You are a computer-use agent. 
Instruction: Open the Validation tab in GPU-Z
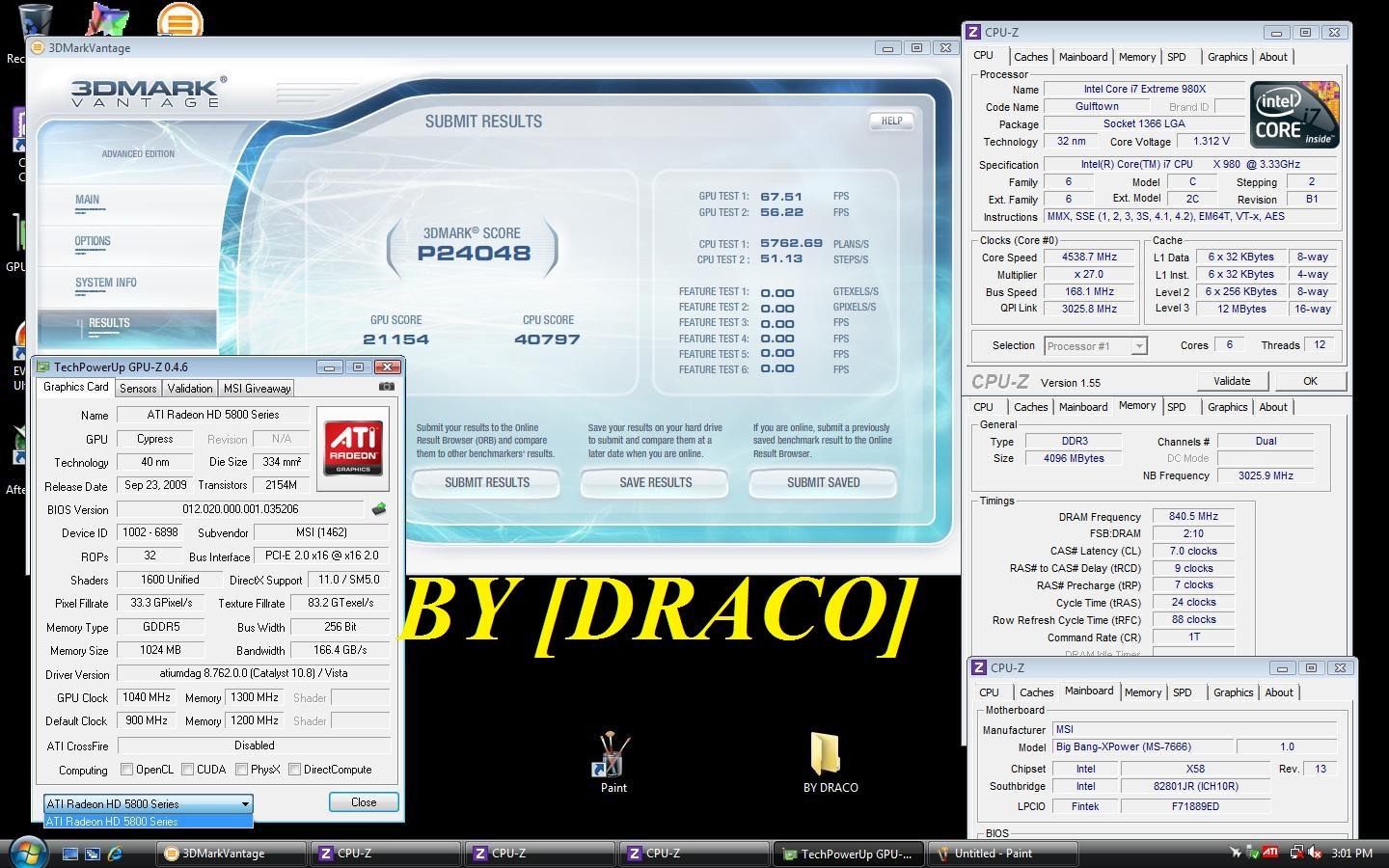[x=190, y=388]
